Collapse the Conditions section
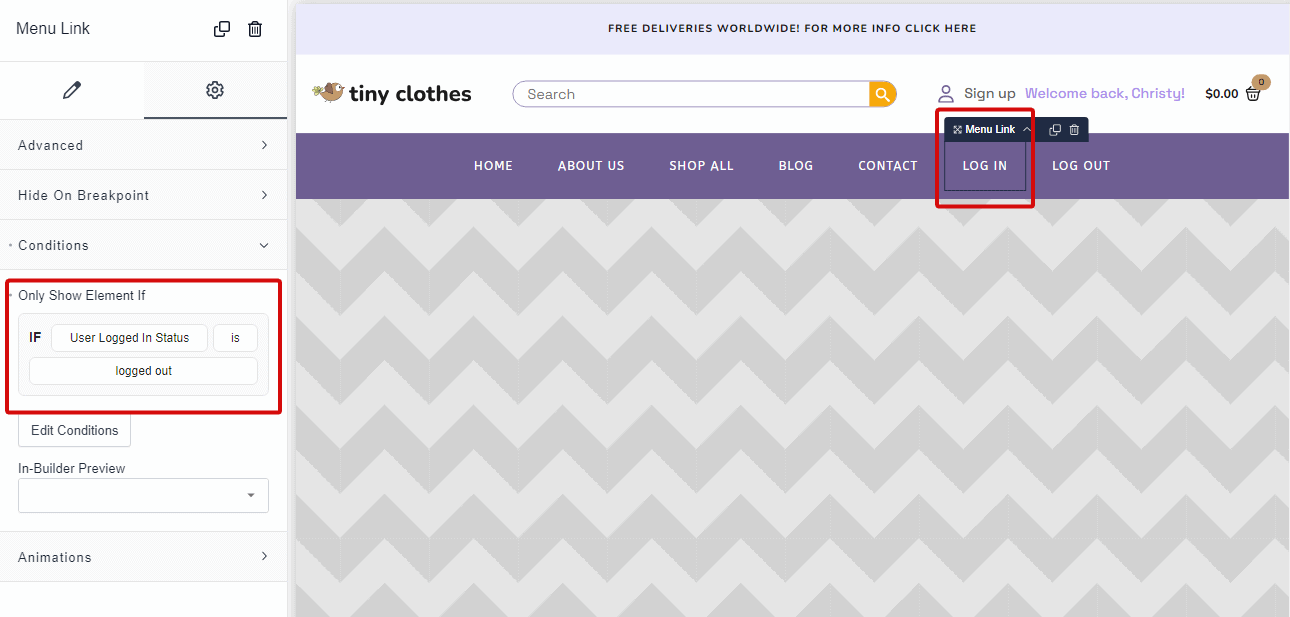Screen dimensions: 1290x617 point(143,245)
